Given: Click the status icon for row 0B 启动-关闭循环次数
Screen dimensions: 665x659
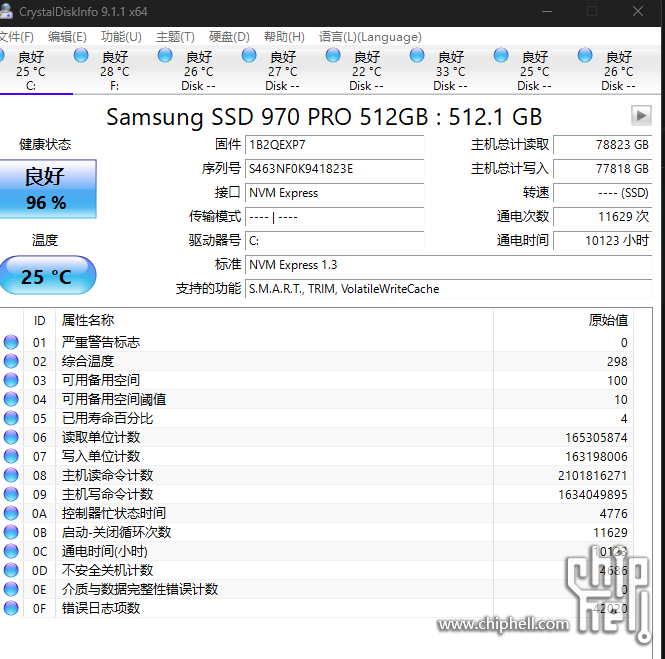Looking at the screenshot, I should click(11, 532).
